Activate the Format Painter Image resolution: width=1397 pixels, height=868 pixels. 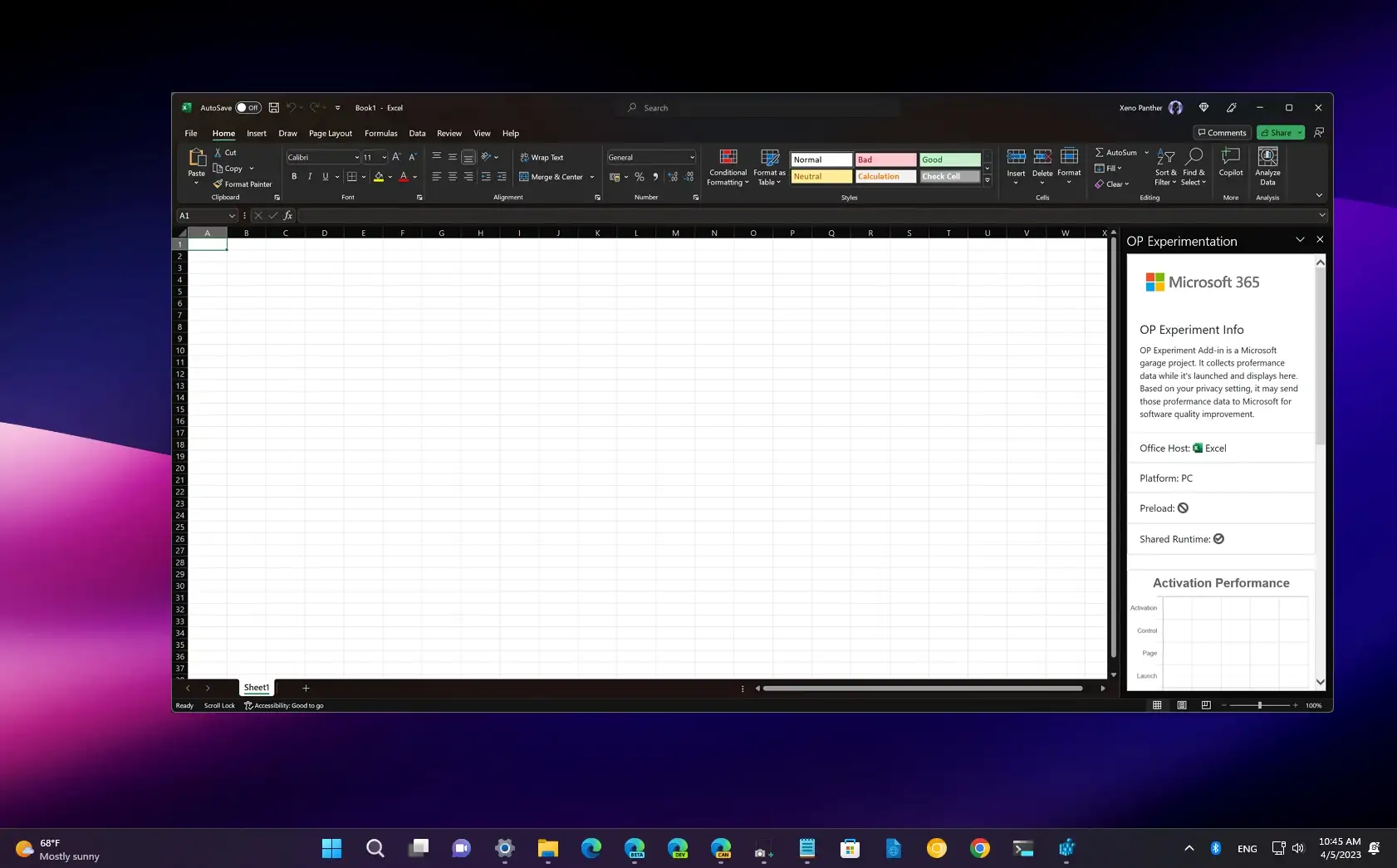pyautogui.click(x=242, y=184)
